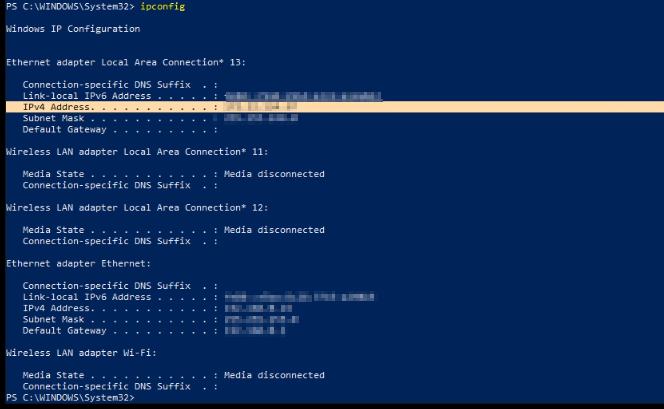Select the Local Area Connection* 11 adapter heading
This screenshot has height=409, width=664.
pyautogui.click(x=137, y=152)
